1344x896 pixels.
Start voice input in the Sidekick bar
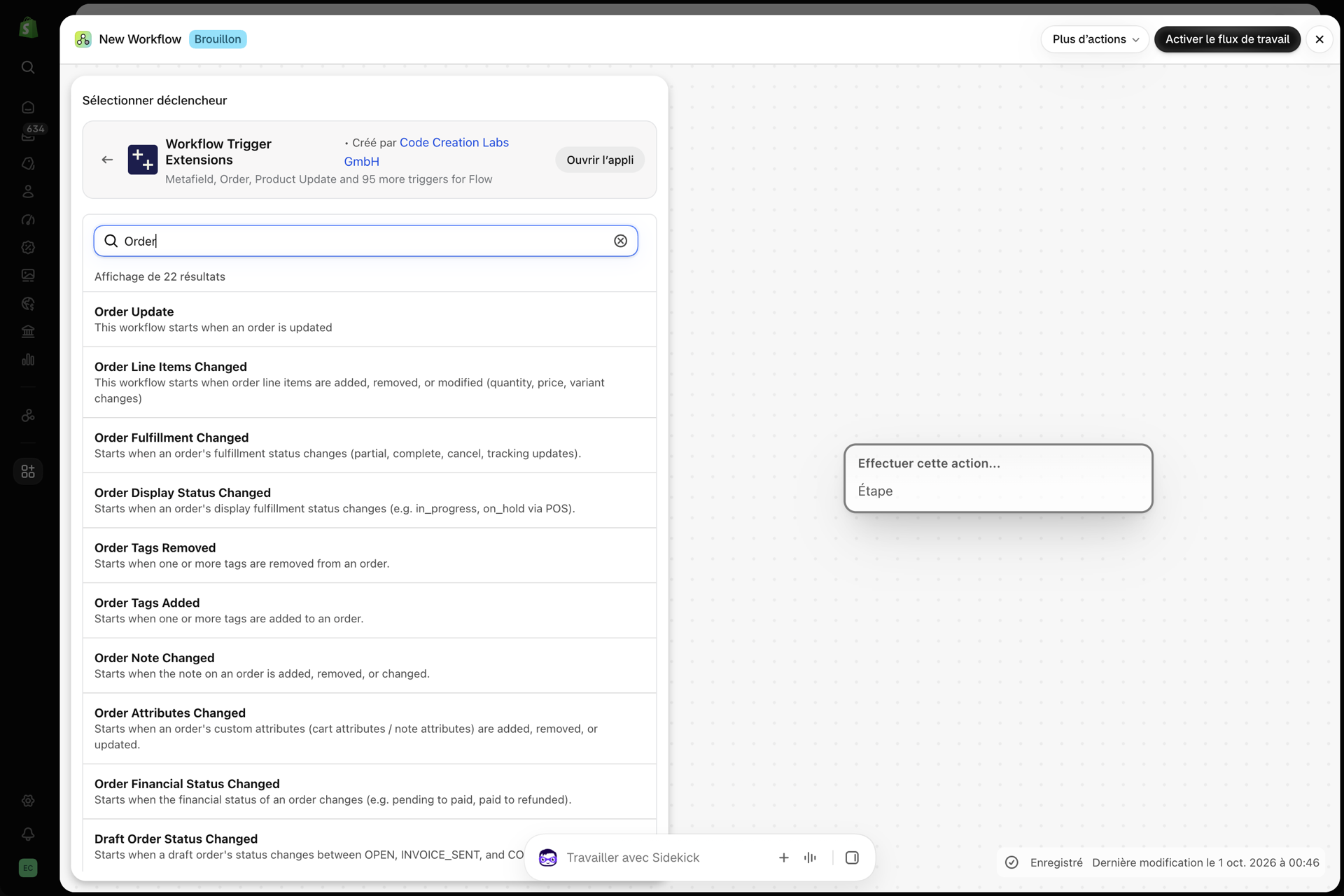811,857
